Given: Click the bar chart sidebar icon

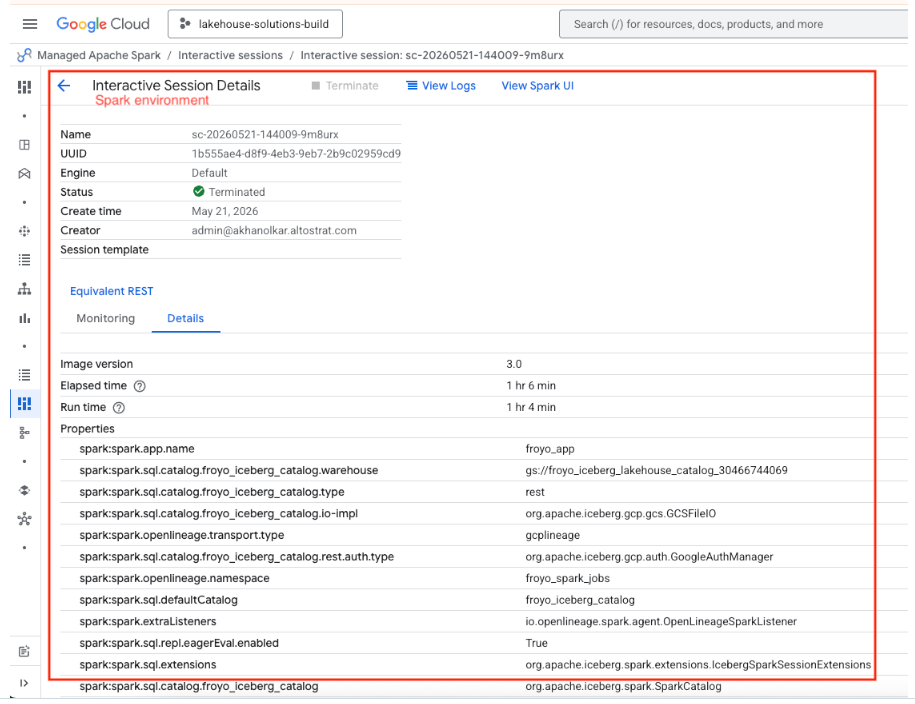Looking at the screenshot, I should [x=25, y=318].
